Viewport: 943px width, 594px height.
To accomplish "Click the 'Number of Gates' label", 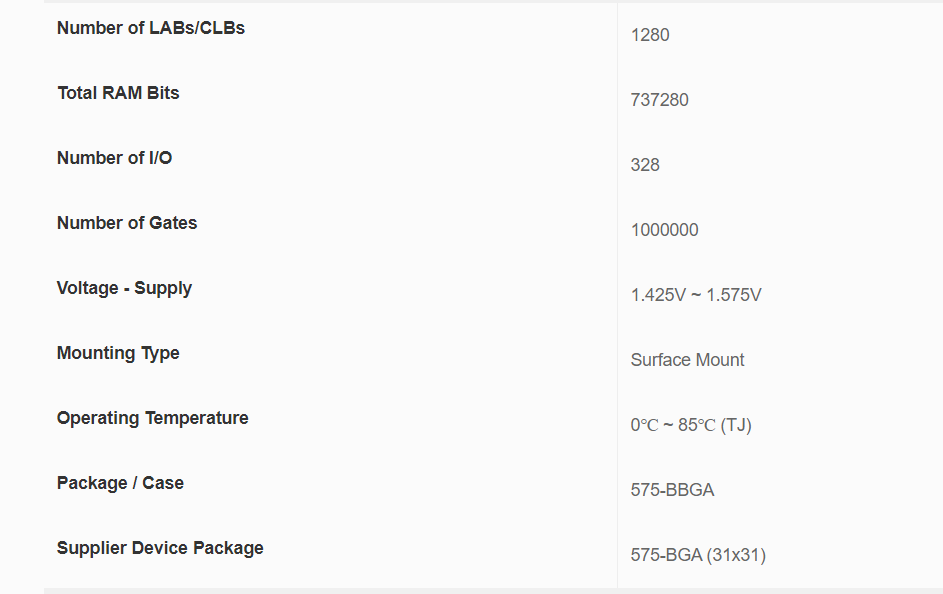I will 127,223.
